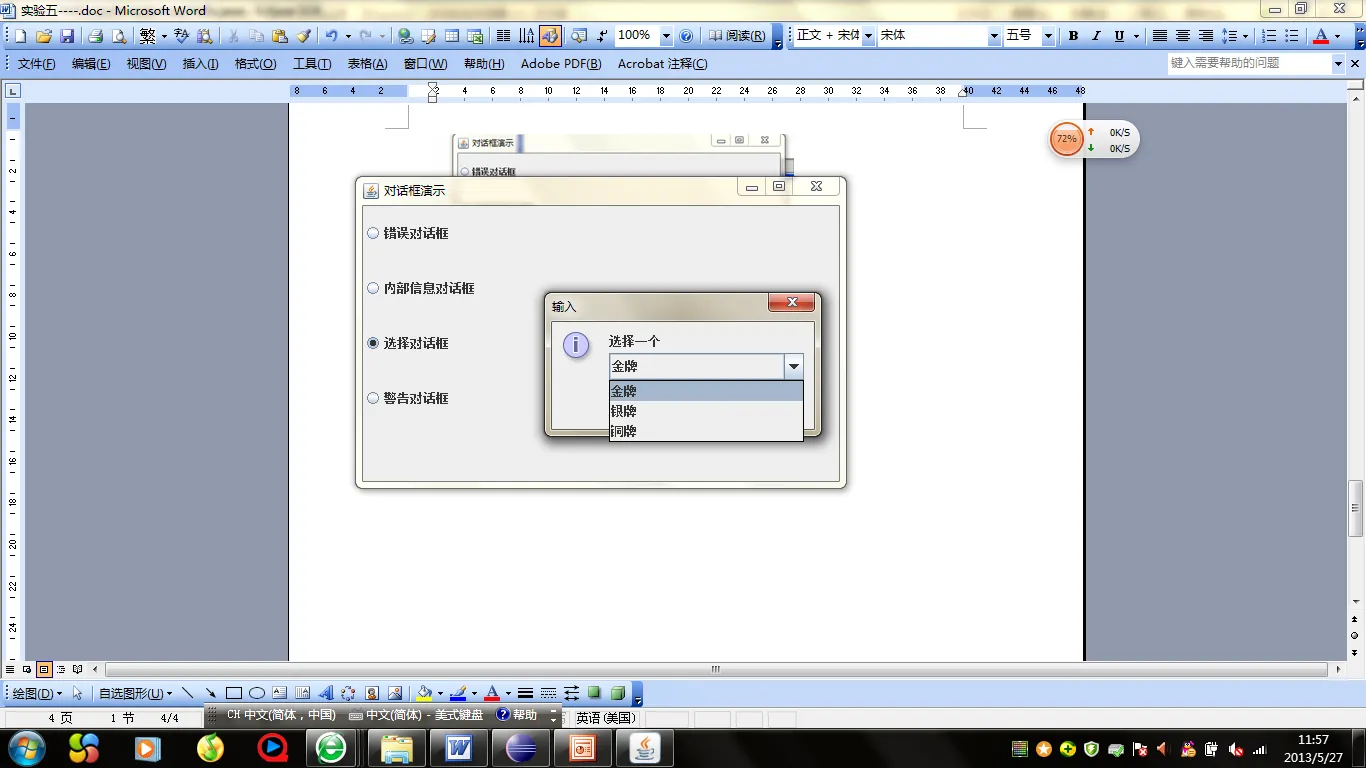Toggle Underline formatting
The width and height of the screenshot is (1366, 768).
coord(1119,36)
